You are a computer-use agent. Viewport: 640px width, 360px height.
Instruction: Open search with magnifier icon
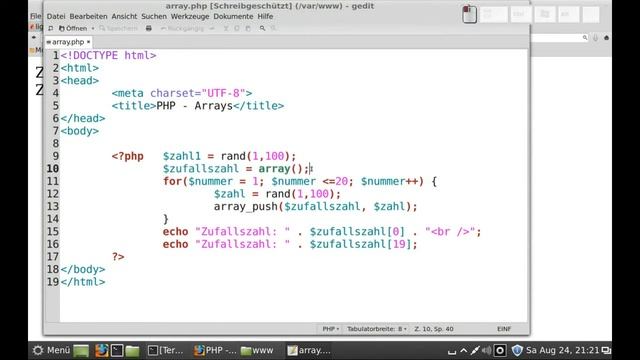[262, 29]
